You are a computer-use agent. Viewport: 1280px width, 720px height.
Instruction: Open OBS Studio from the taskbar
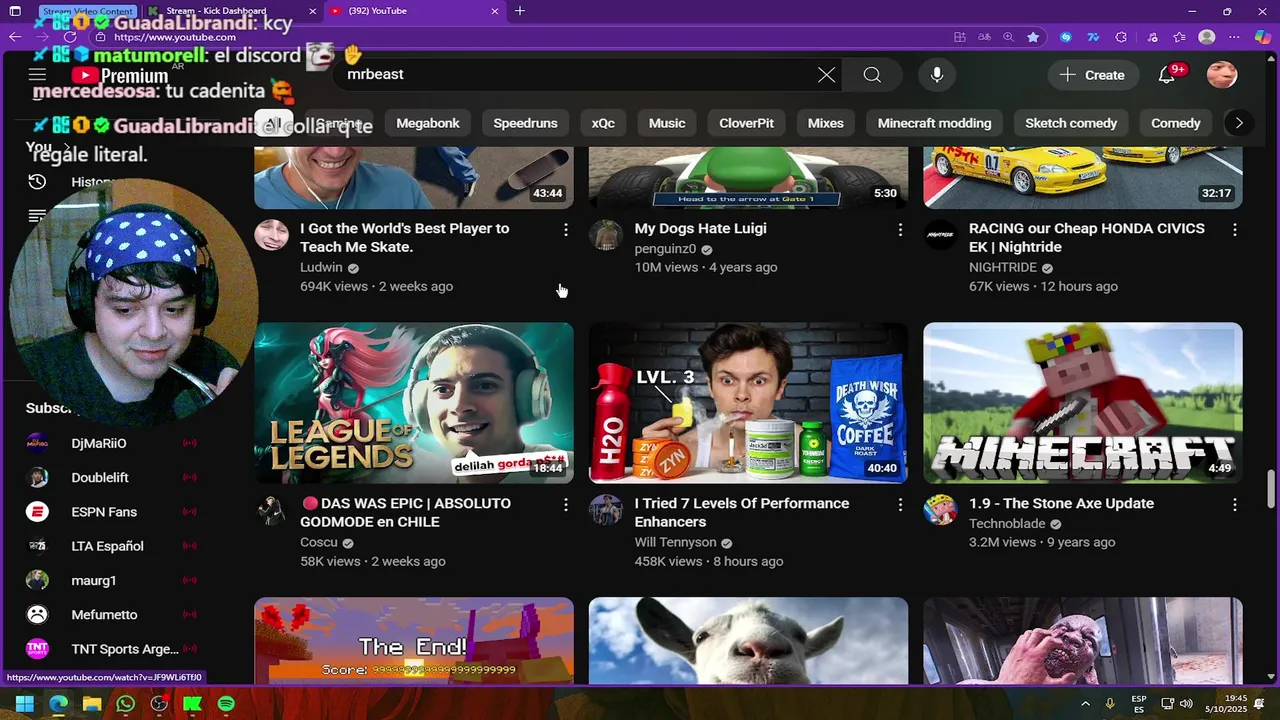tap(159, 704)
